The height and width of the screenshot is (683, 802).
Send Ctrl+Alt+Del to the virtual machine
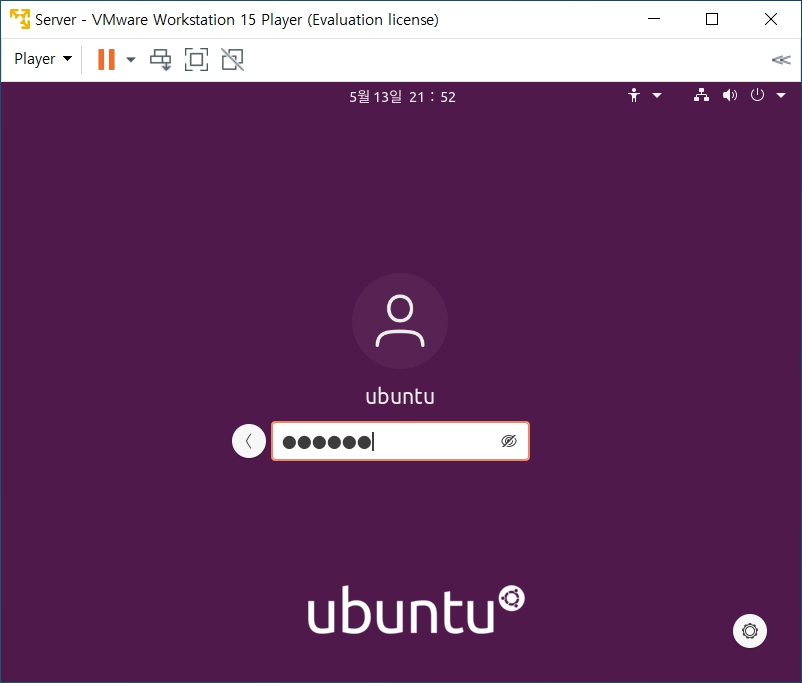click(161, 59)
